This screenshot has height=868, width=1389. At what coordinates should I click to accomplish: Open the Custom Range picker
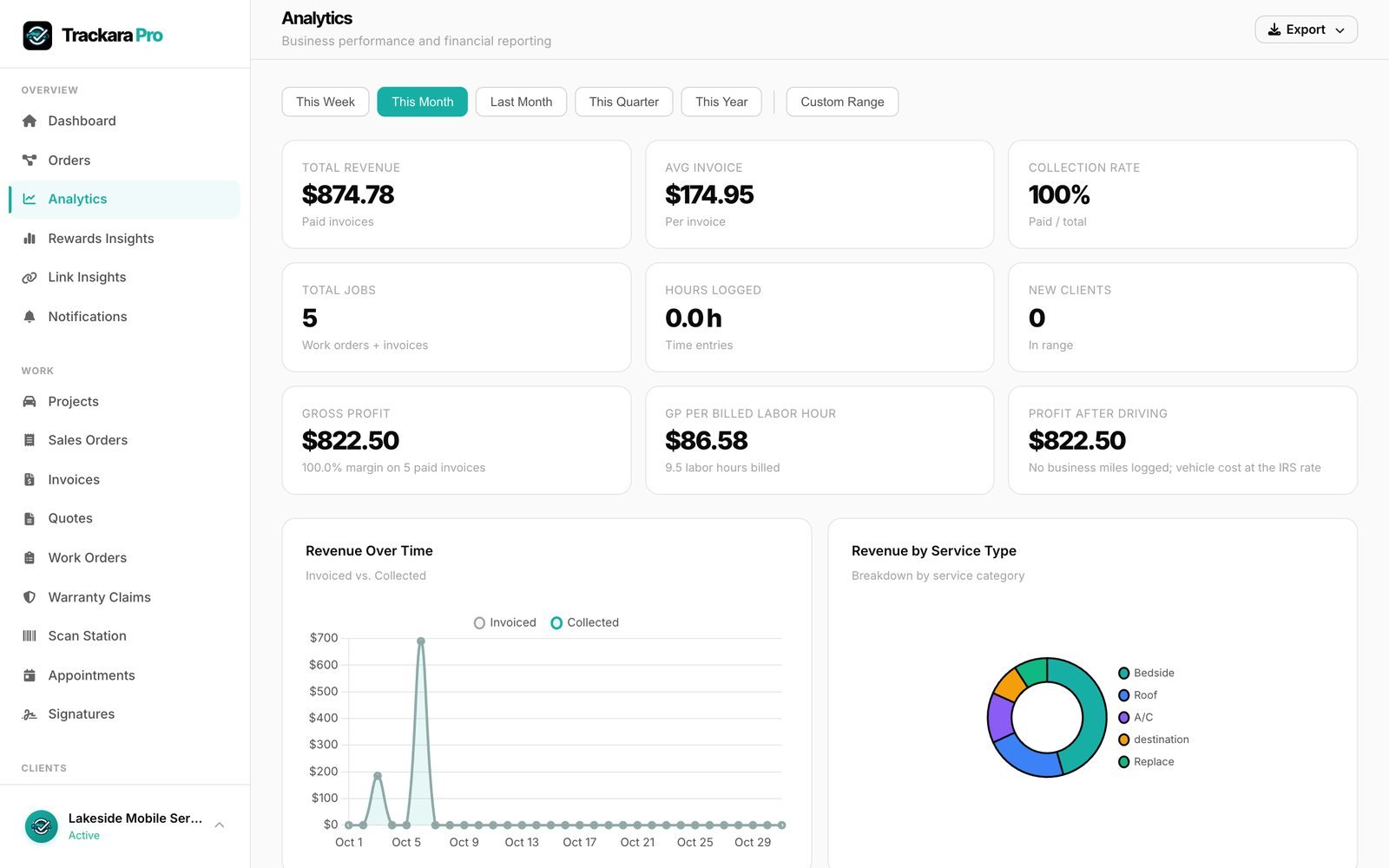(842, 102)
